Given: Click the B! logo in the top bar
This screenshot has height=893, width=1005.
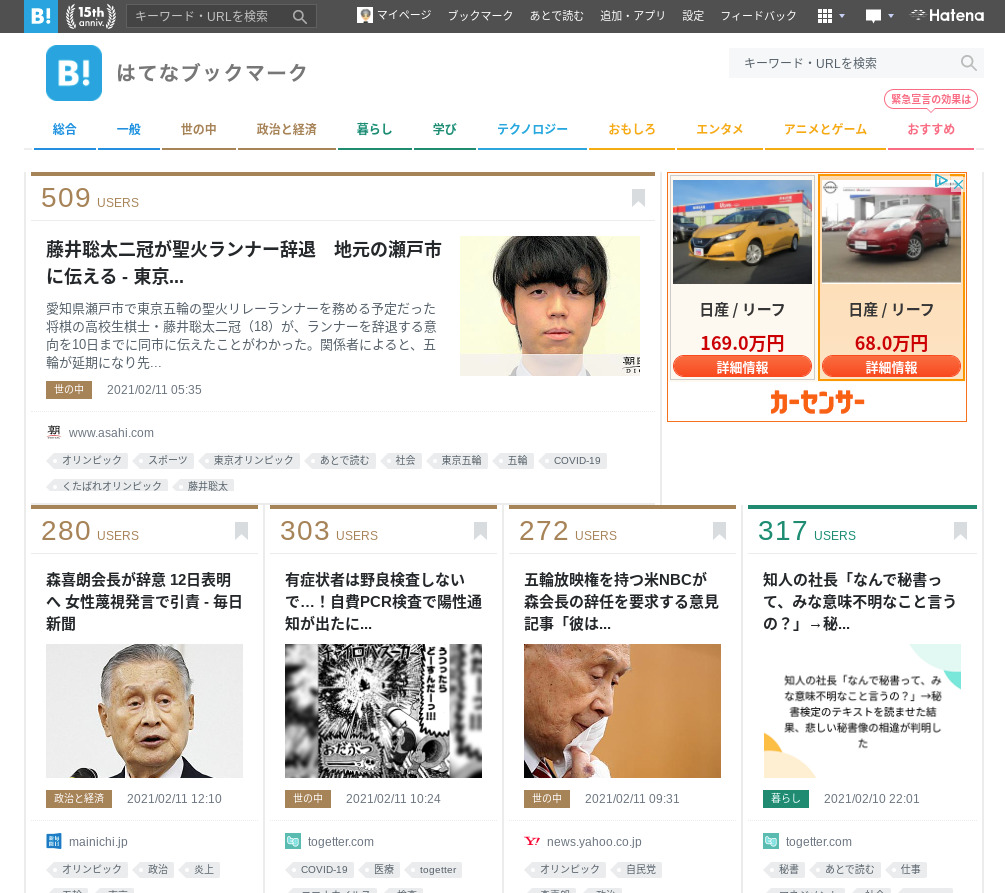Looking at the screenshot, I should 40,16.
